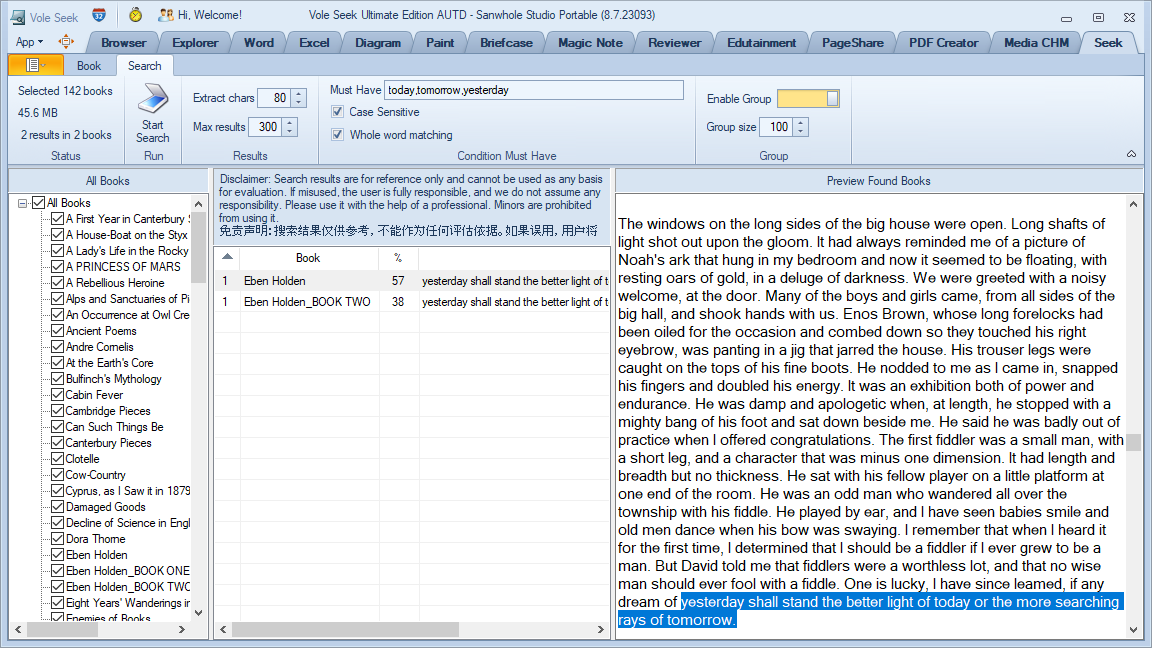Switch to the Magic Note tab

590,43
